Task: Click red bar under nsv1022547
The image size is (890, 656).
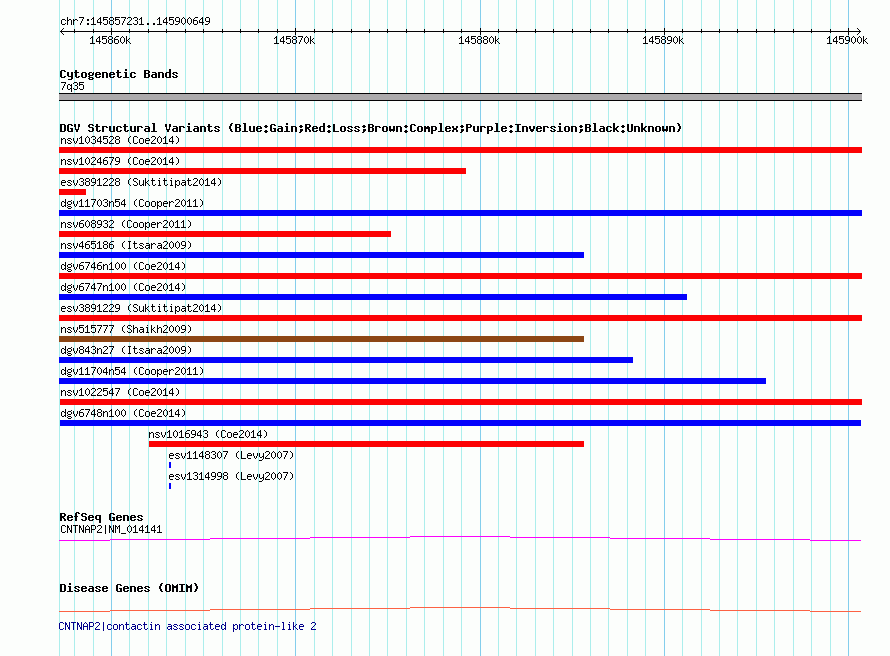Action: click(460, 402)
